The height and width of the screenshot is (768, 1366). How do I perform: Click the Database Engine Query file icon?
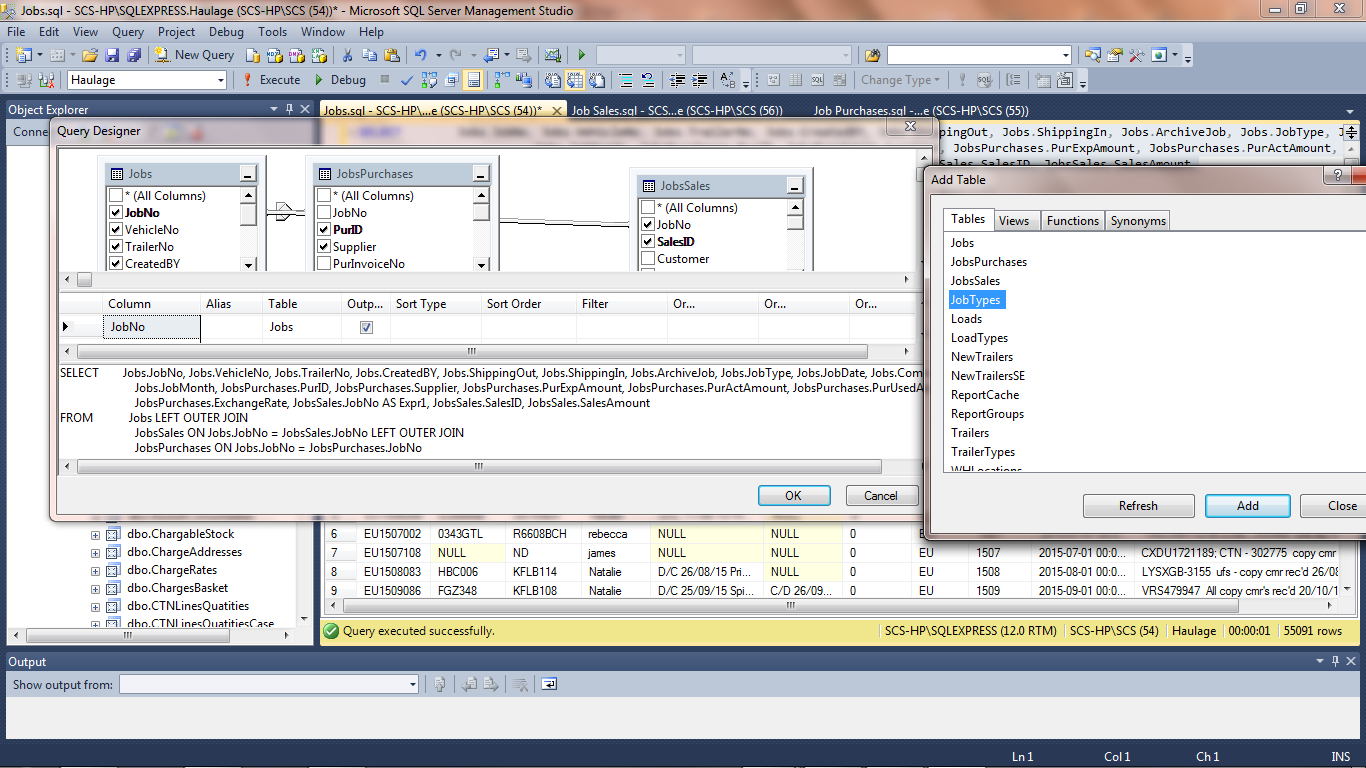tap(252, 55)
